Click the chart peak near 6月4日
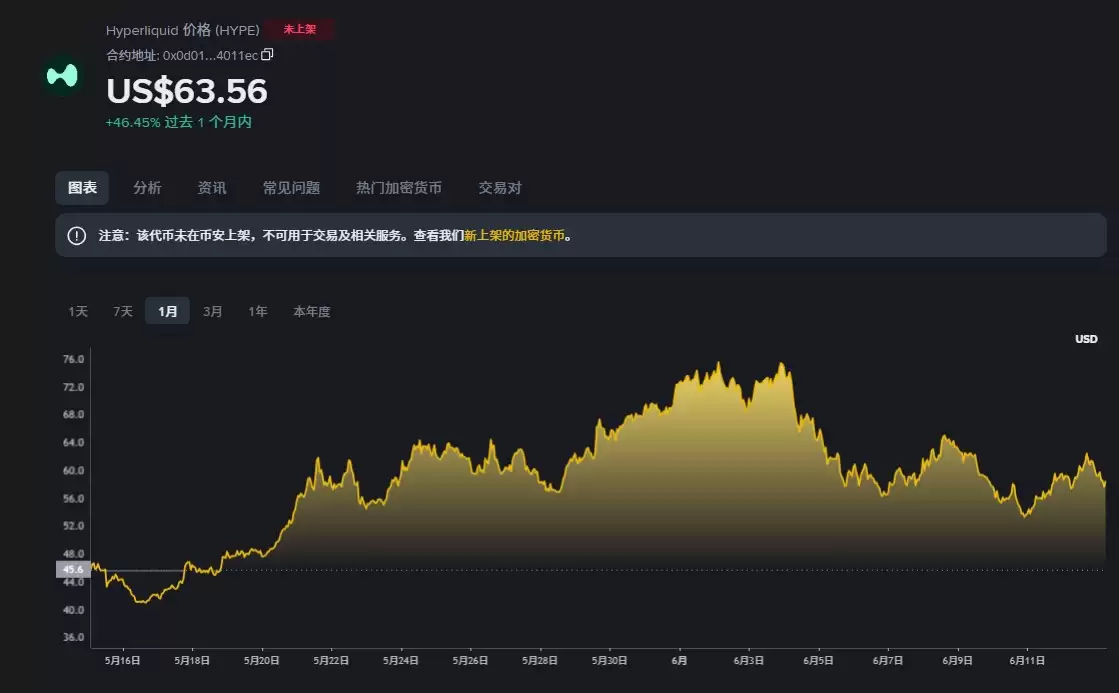The image size is (1119, 693). pyautogui.click(x=782, y=364)
